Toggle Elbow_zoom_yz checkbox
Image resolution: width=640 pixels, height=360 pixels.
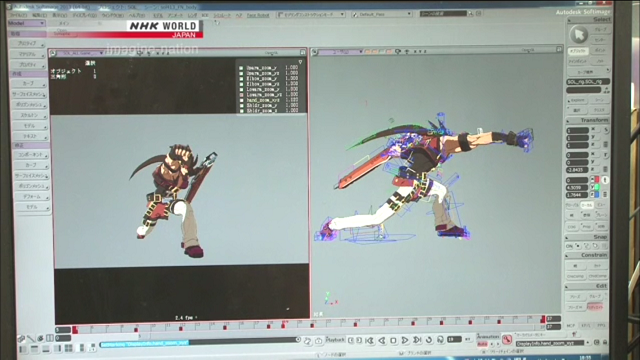pyautogui.click(x=241, y=84)
